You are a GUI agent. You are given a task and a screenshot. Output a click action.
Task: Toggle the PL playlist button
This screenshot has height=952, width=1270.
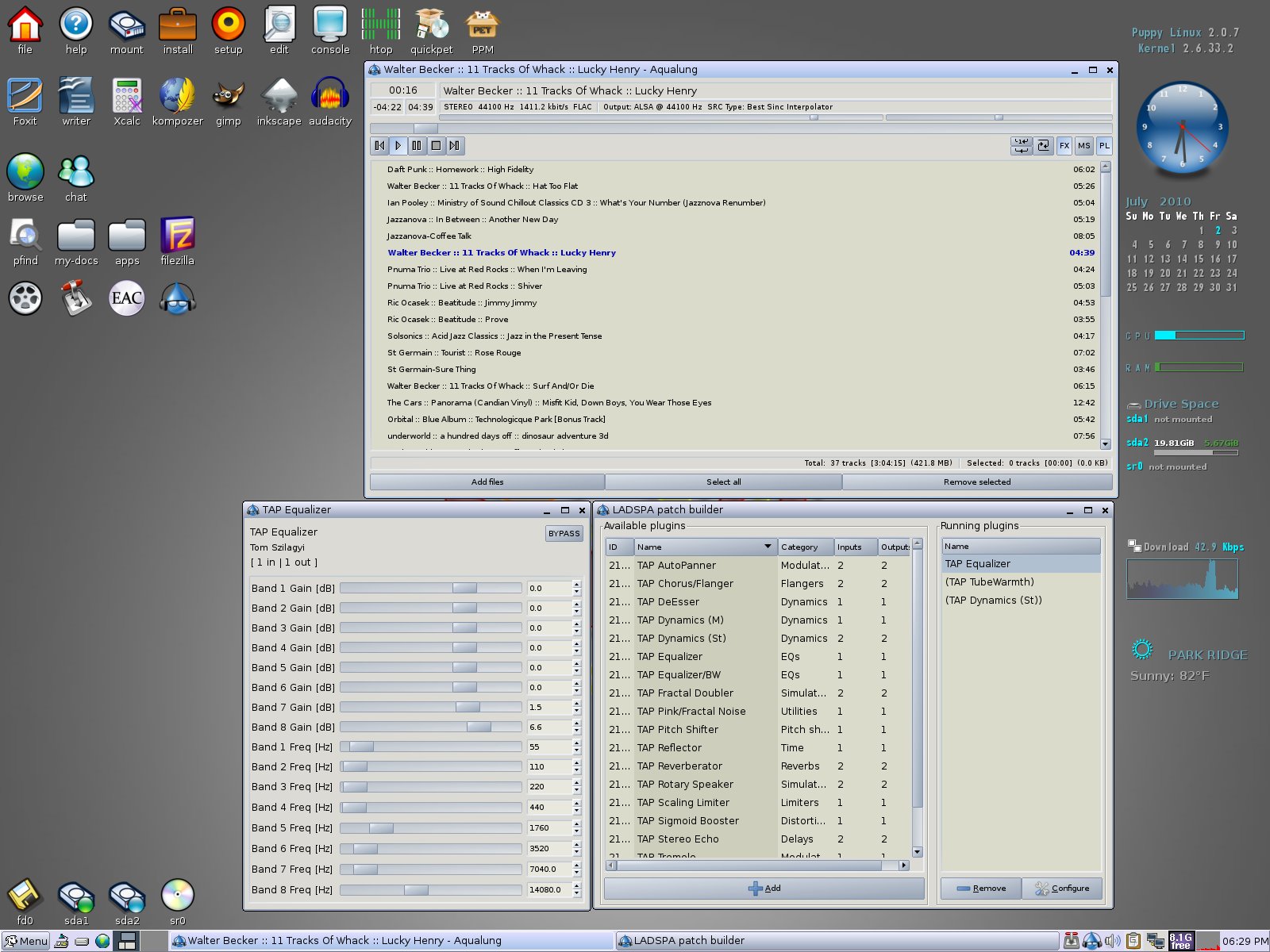1104,145
